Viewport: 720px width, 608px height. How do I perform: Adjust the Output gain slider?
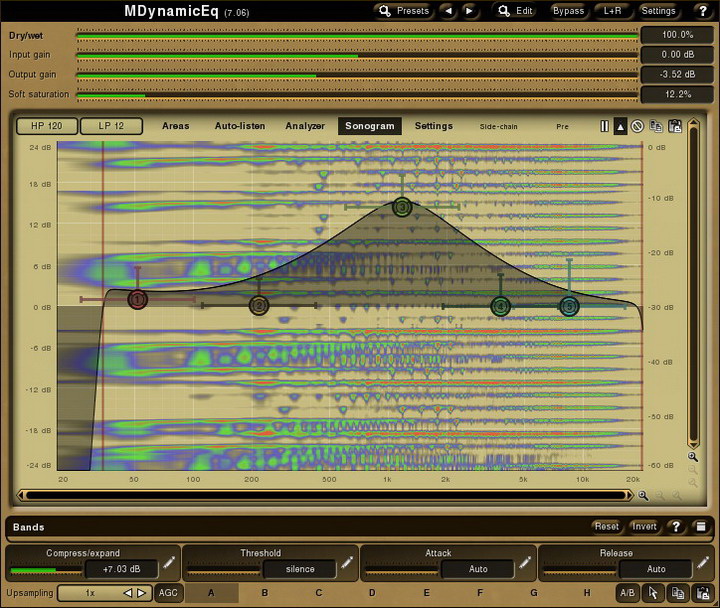(x=357, y=75)
